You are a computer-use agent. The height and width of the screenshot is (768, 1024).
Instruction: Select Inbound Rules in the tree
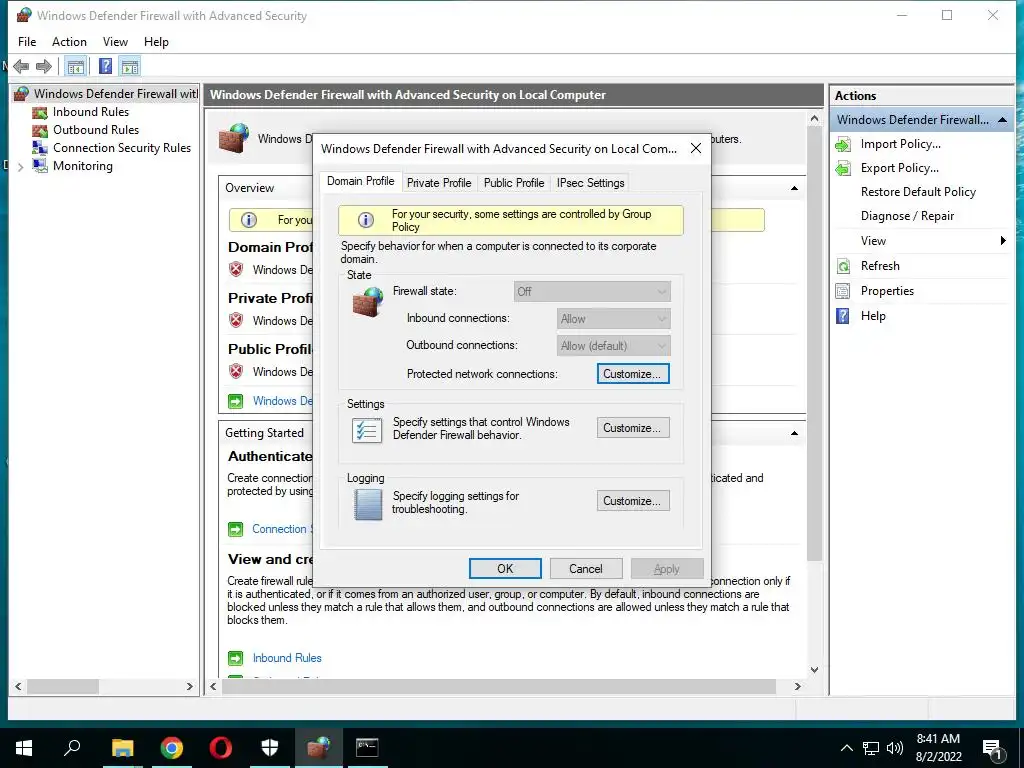91,112
